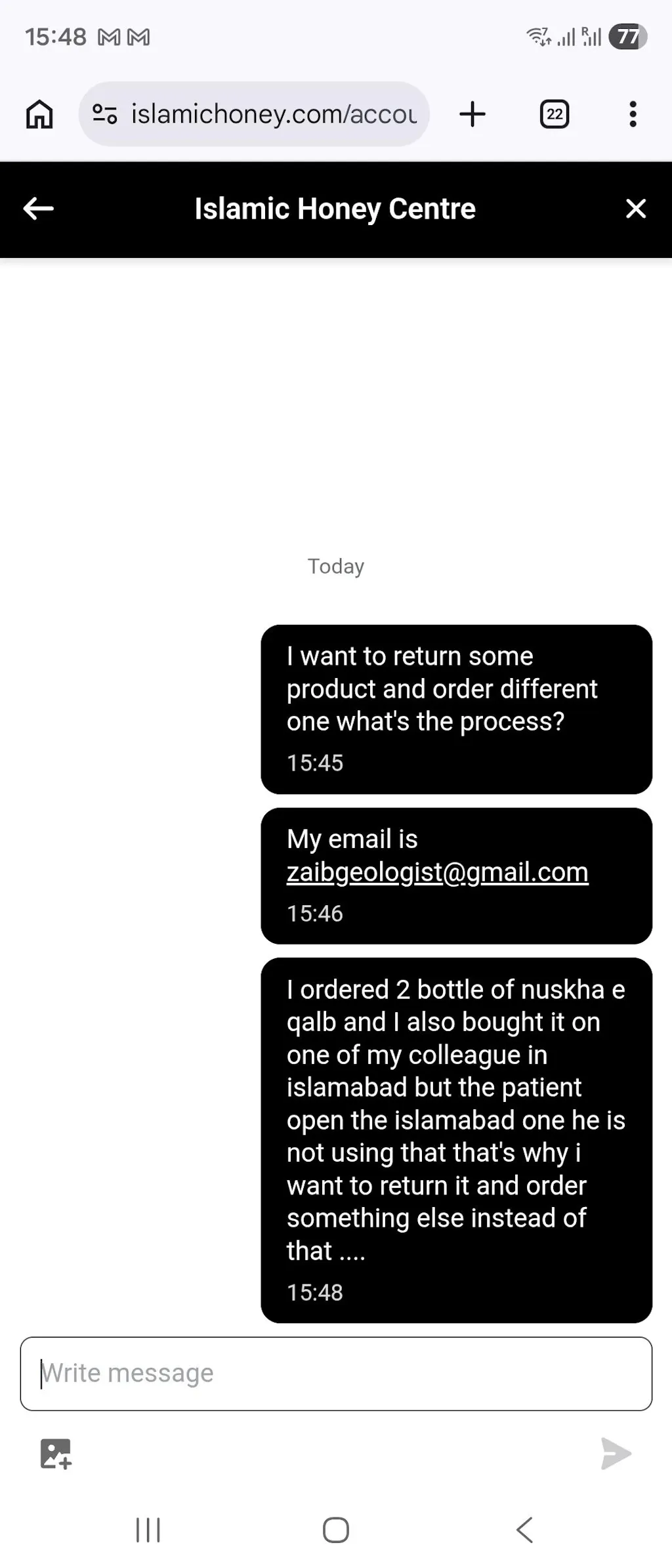672x1568 pixels.
Task: Close the Islamic Honey Centre chat
Action: point(635,209)
